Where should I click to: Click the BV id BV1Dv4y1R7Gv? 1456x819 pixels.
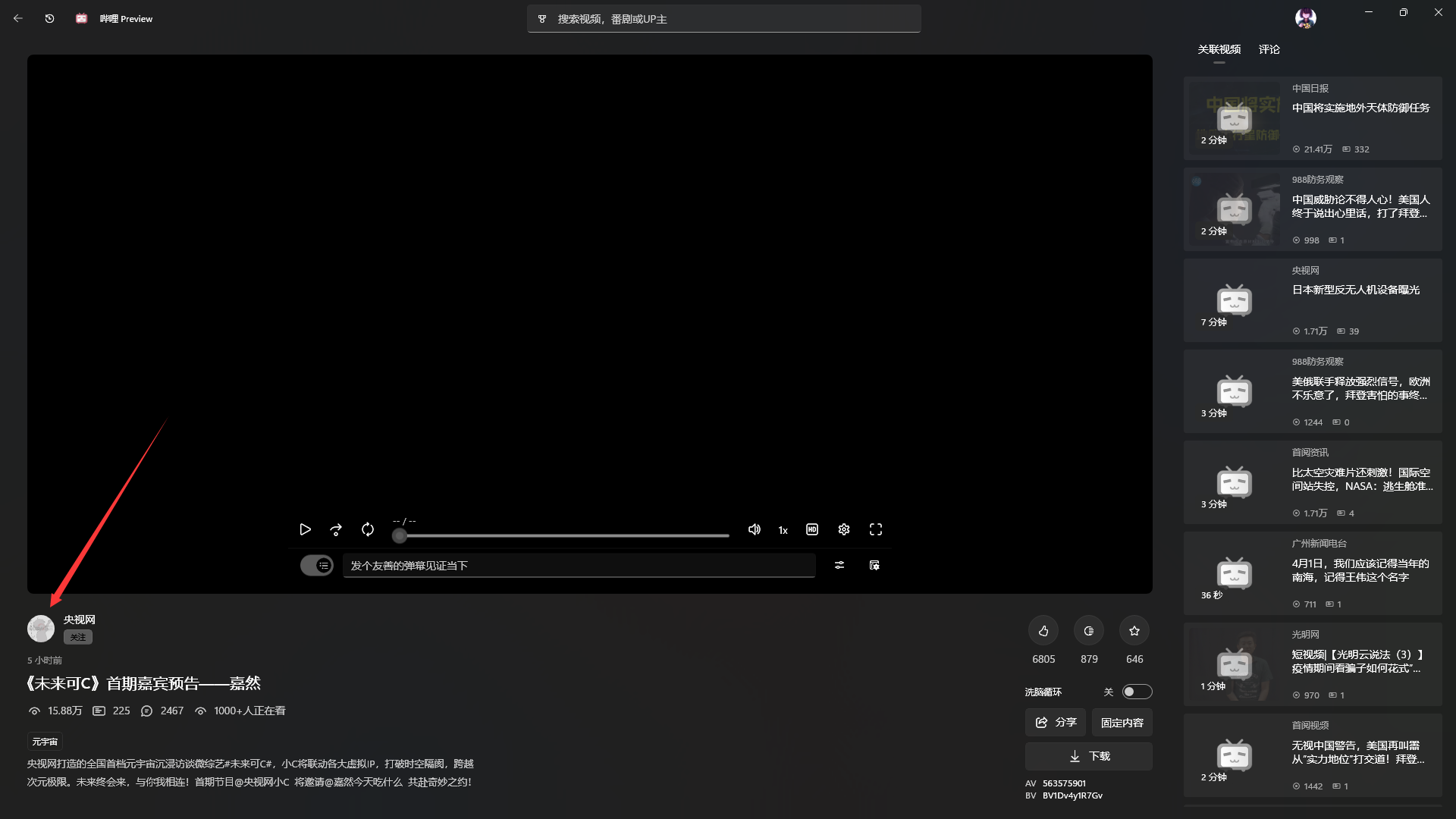click(1072, 795)
